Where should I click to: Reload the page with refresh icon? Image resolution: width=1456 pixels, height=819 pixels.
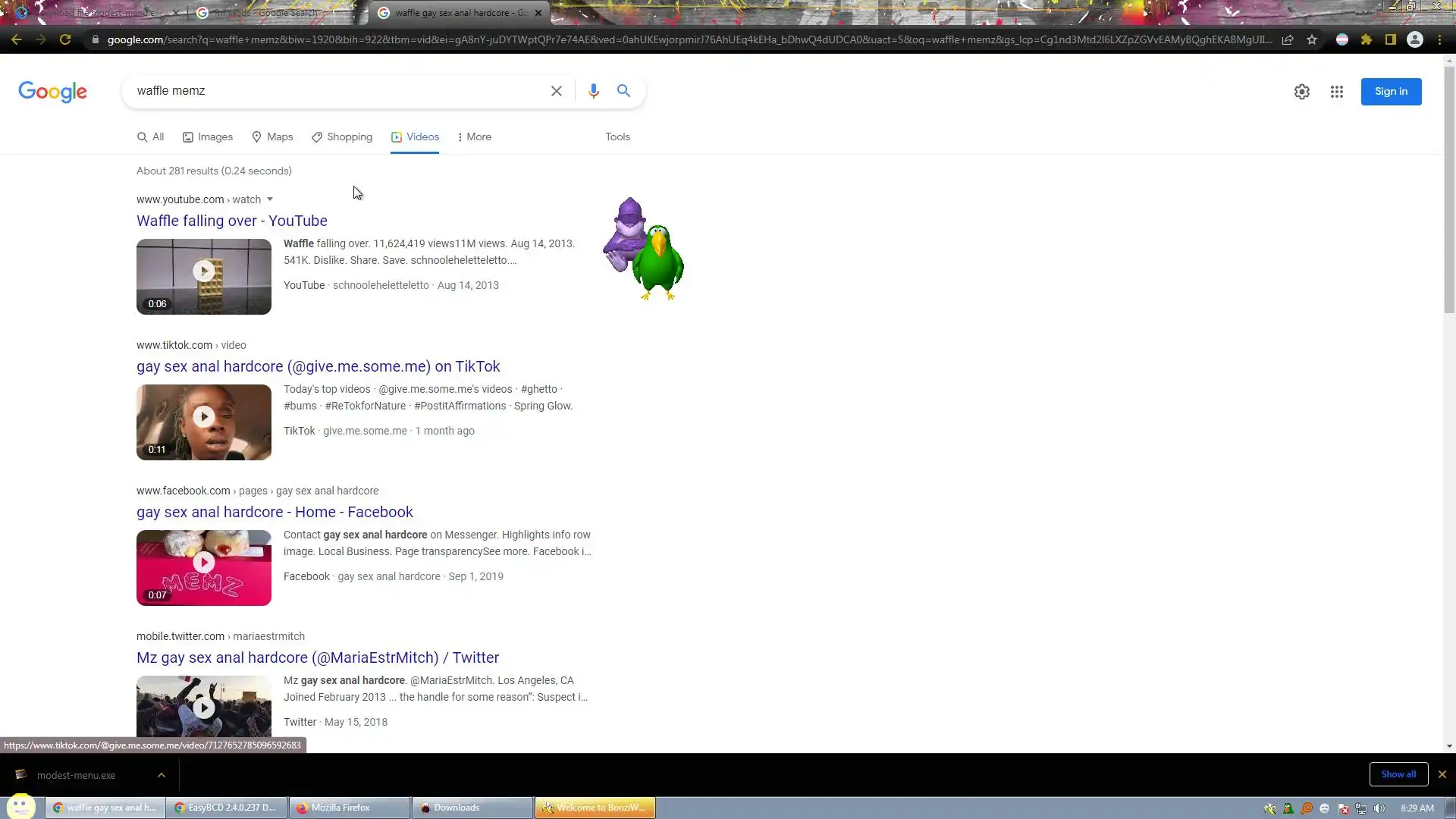click(65, 39)
